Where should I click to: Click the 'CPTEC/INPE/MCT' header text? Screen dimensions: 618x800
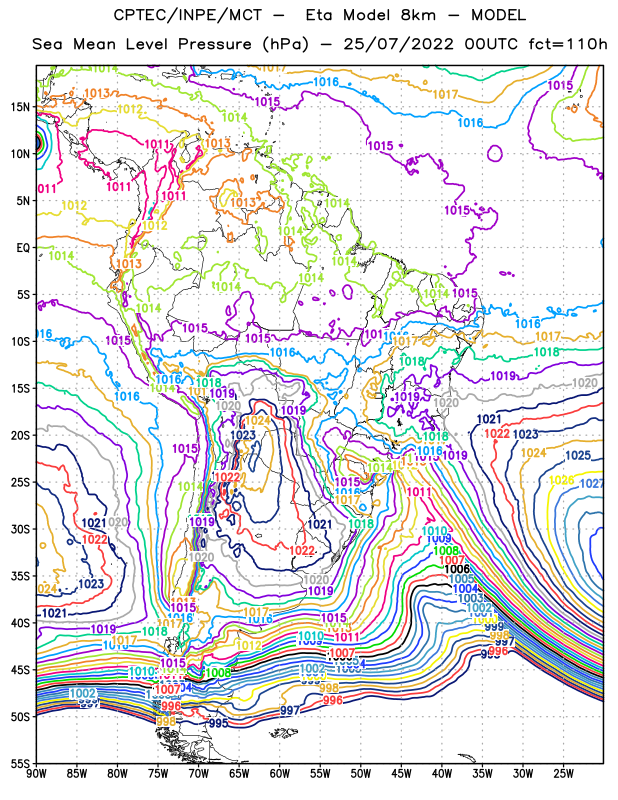tap(187, 15)
